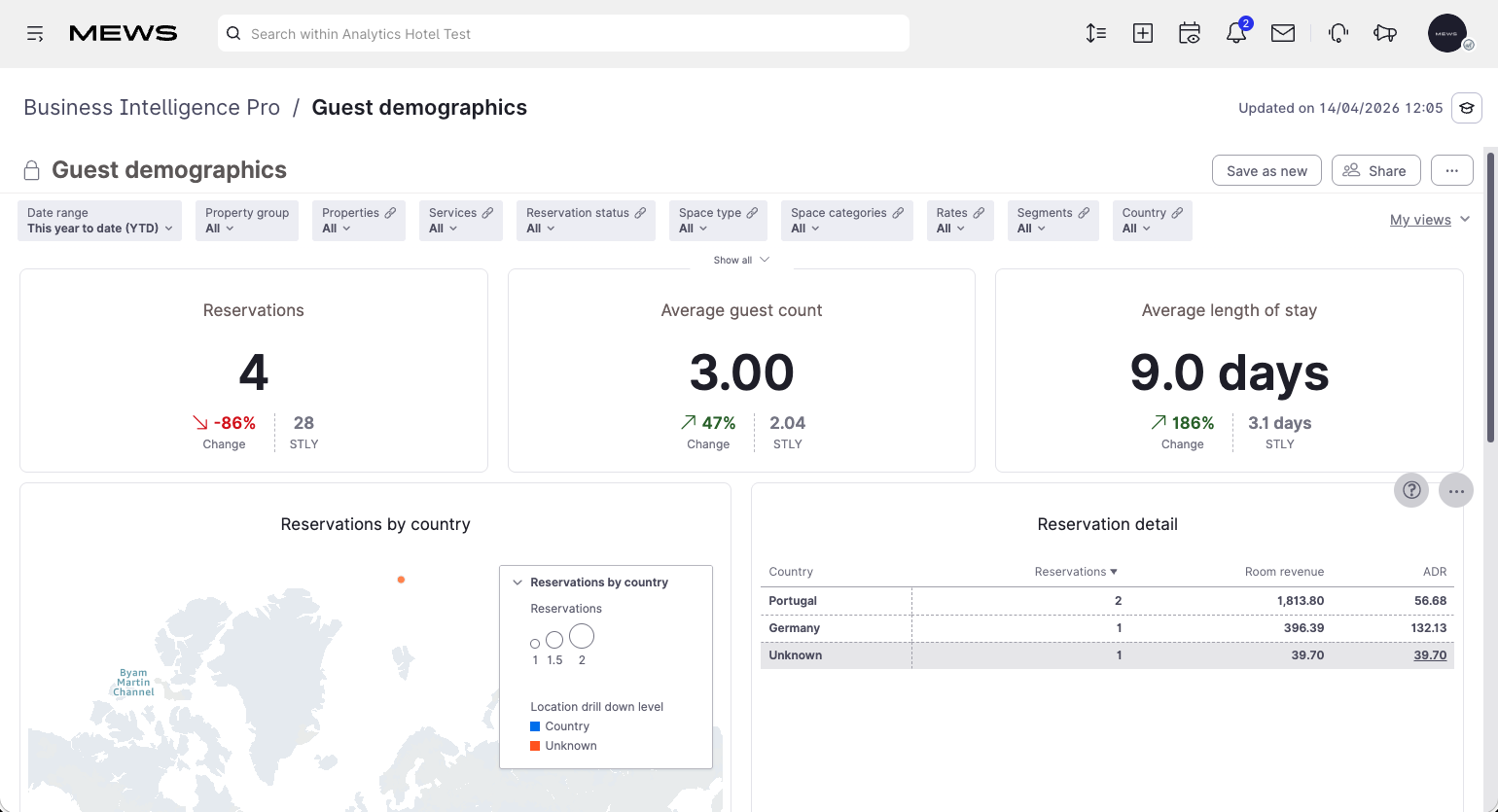Click the link icon on Rates filter
This screenshot has height=812, width=1498.
point(979,213)
